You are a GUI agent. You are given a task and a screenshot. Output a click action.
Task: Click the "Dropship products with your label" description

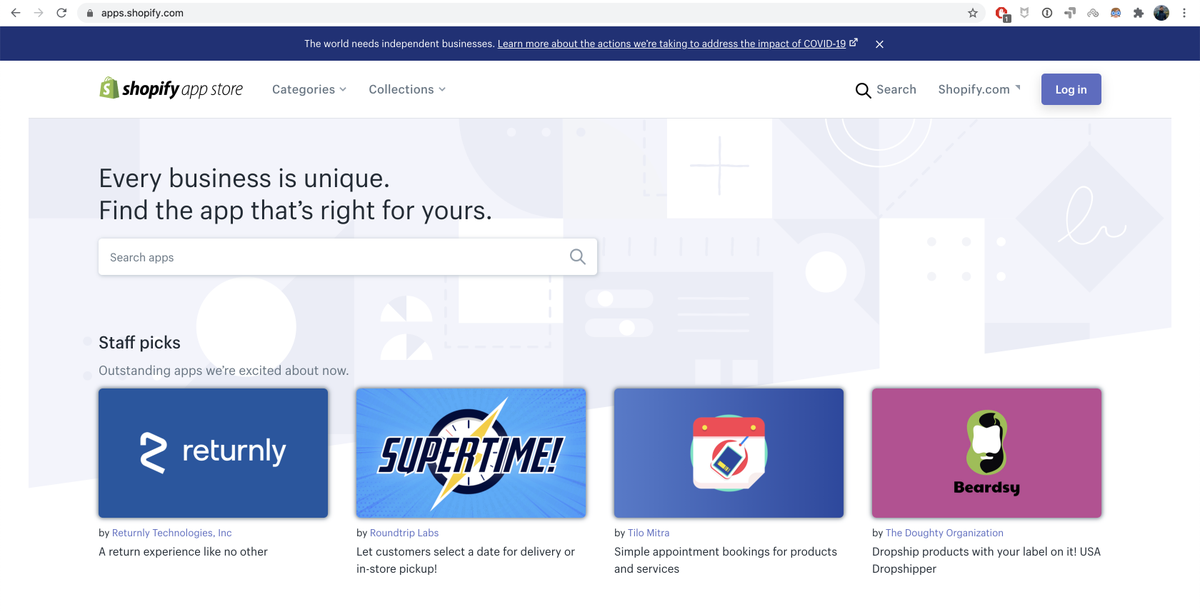986,560
